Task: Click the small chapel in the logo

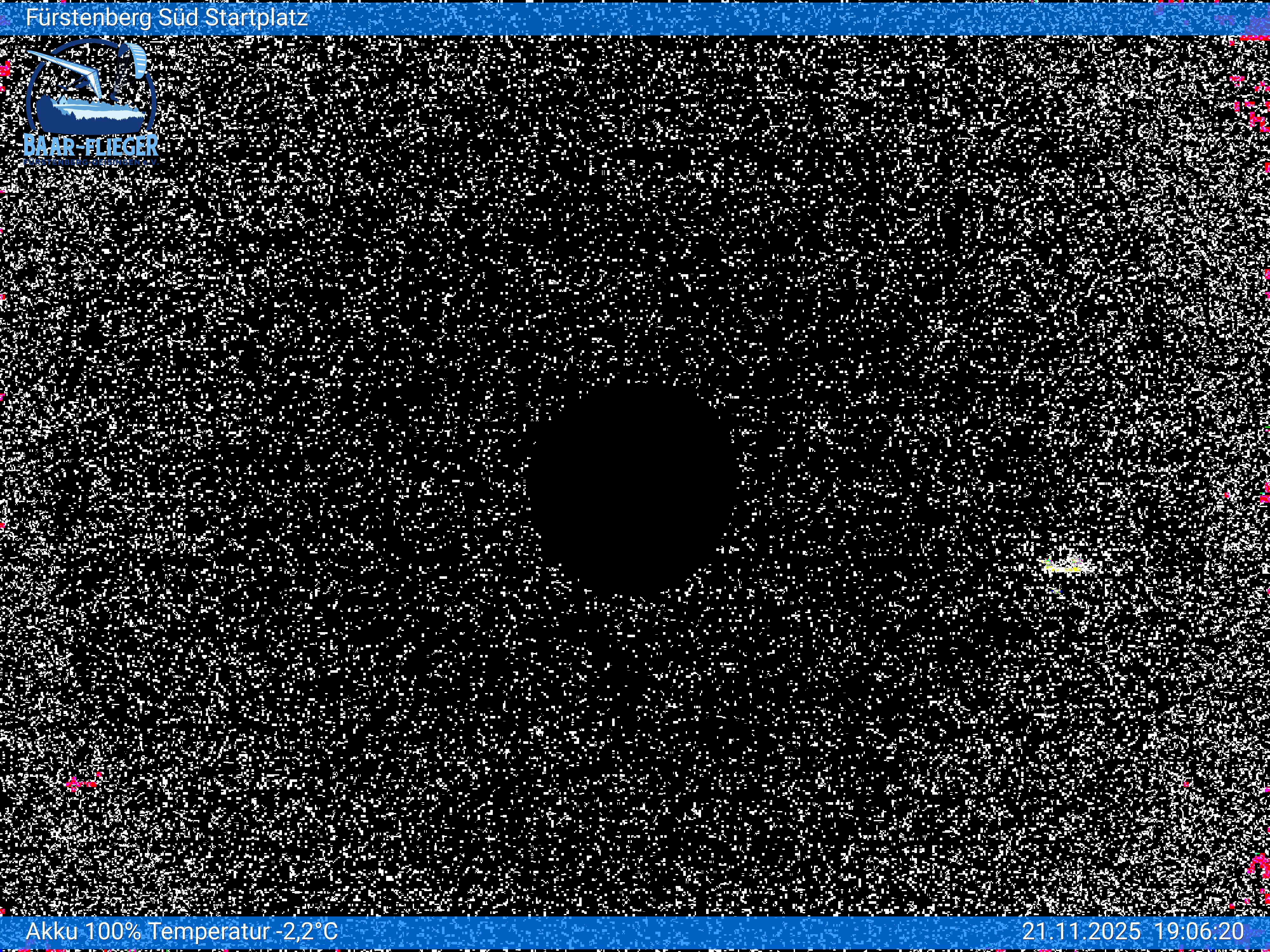Action: [x=63, y=101]
